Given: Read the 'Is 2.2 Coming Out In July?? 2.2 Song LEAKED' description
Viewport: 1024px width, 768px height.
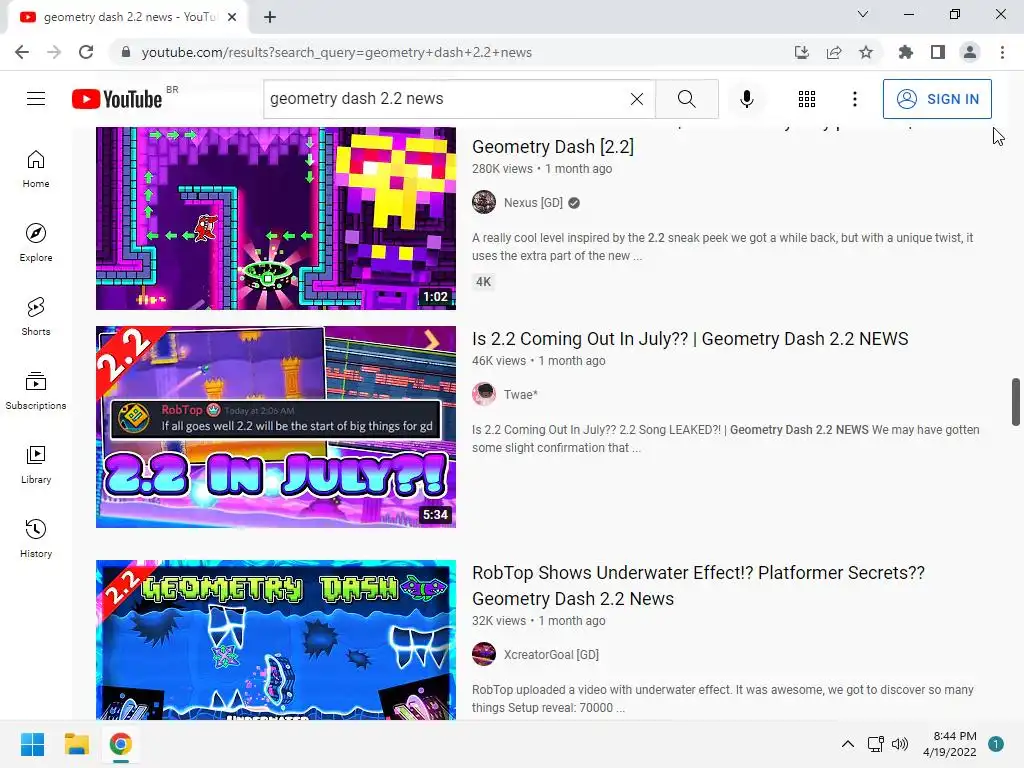Looking at the screenshot, I should pos(726,439).
